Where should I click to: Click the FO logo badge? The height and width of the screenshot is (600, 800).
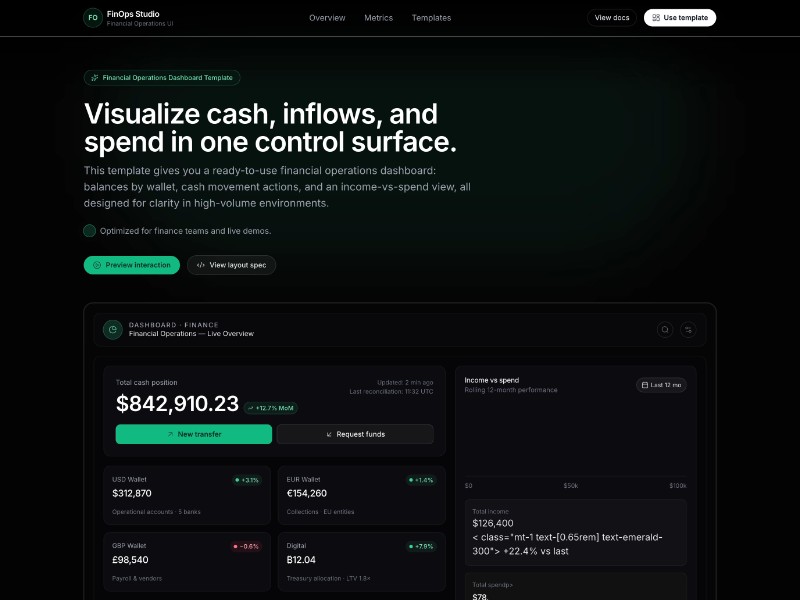93,18
